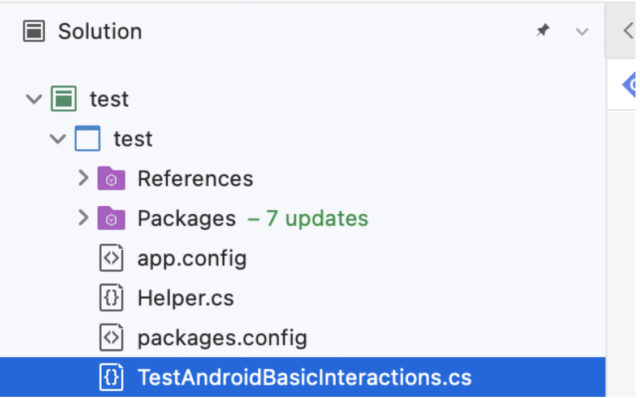The height and width of the screenshot is (398, 640).
Task: Select TestAndroidBasicInteractions.cs file
Action: click(x=302, y=377)
